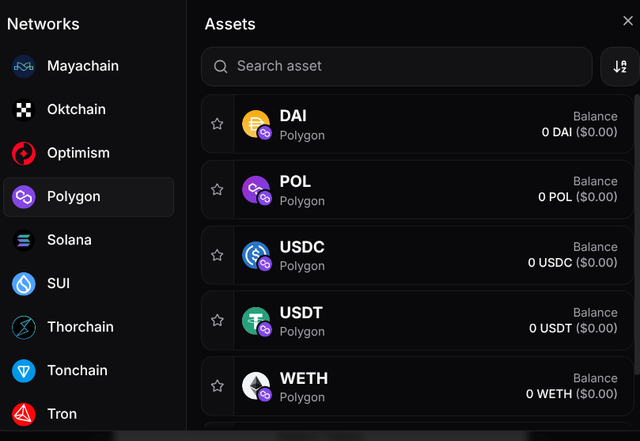
Task: Select the Solana network icon
Action: coord(24,240)
